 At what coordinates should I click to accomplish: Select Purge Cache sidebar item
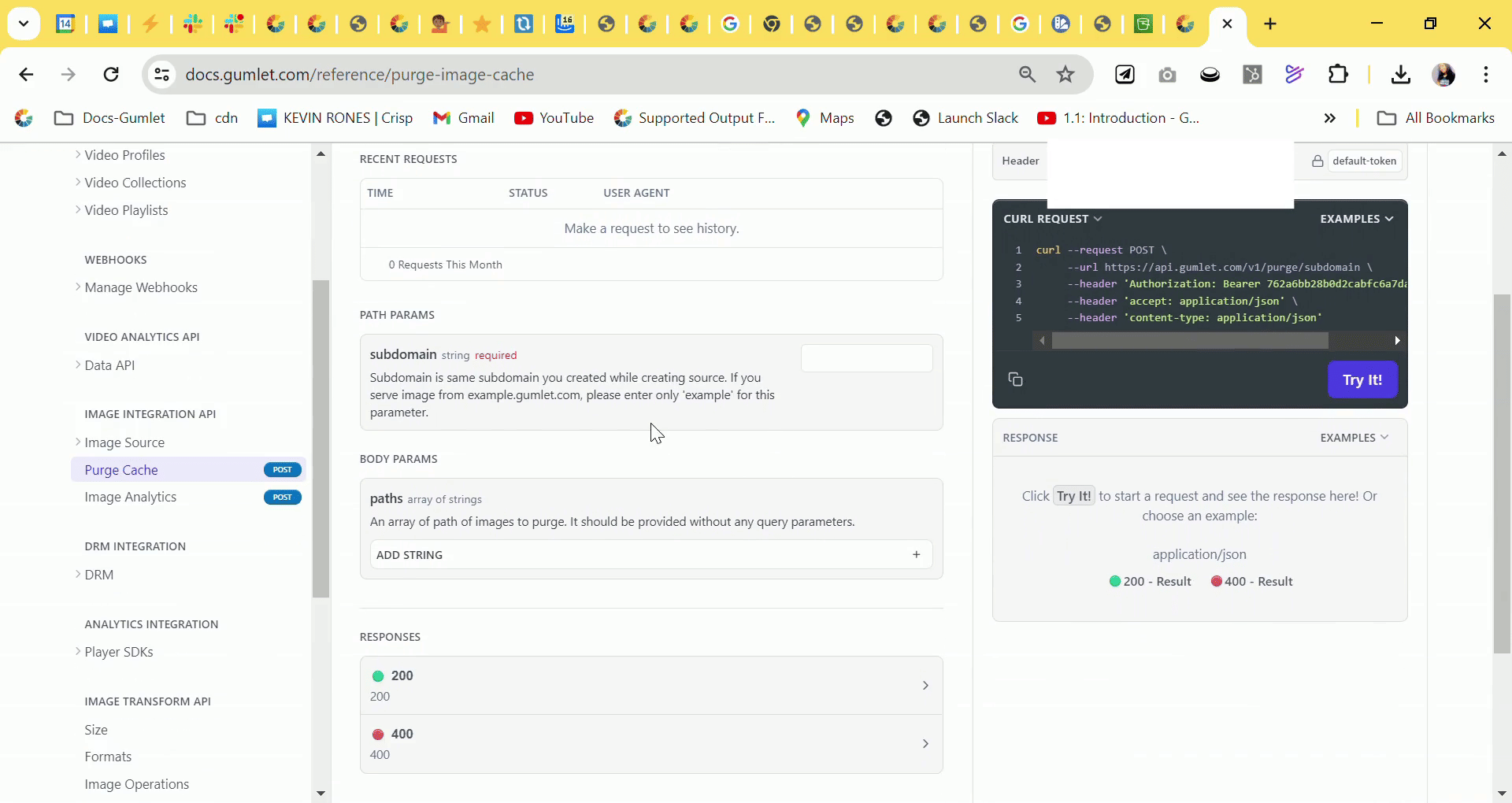[x=121, y=470]
